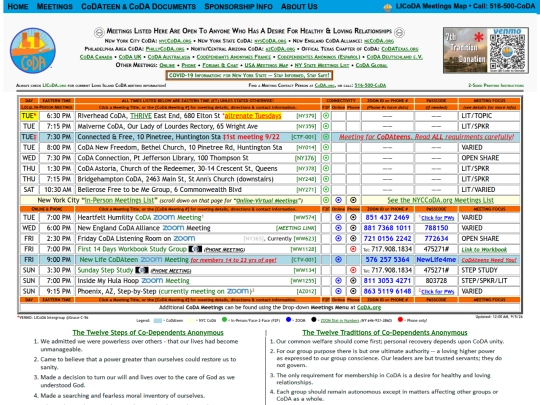540x405 pixels.
Task: Click the green in-person icon for Bellerose group
Action: coord(326,189)
